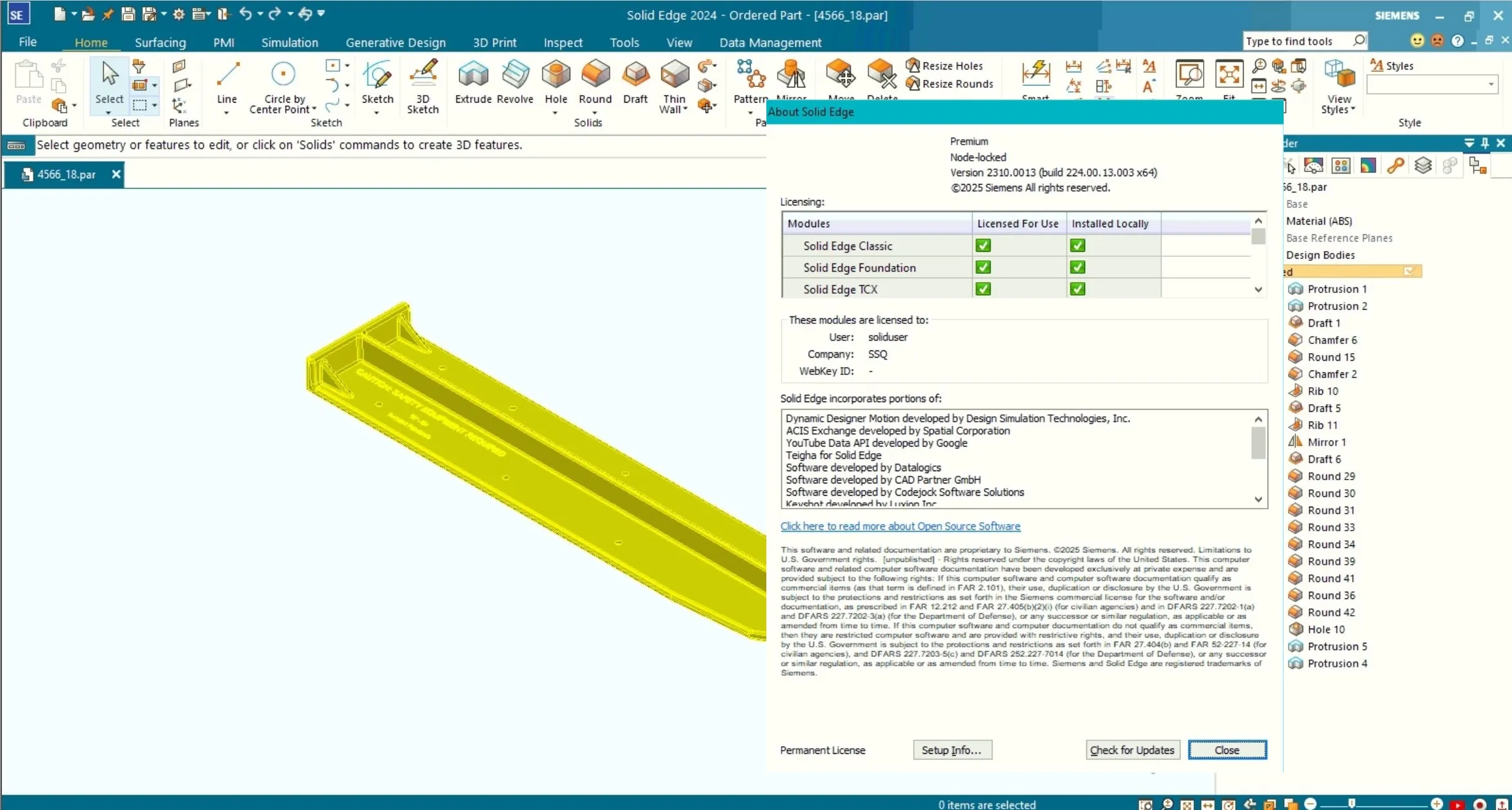Image resolution: width=1512 pixels, height=810 pixels.
Task: Select the Extrude tool
Action: pos(473,82)
